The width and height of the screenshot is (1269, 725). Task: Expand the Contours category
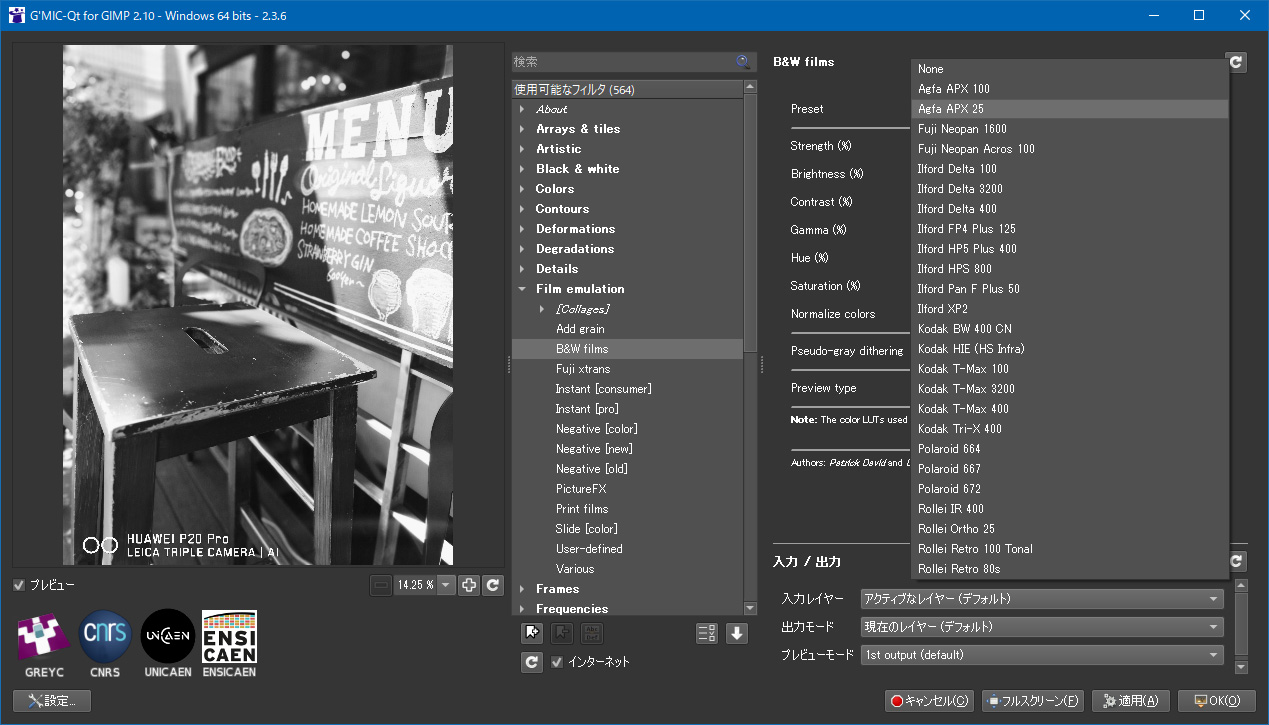(522, 209)
